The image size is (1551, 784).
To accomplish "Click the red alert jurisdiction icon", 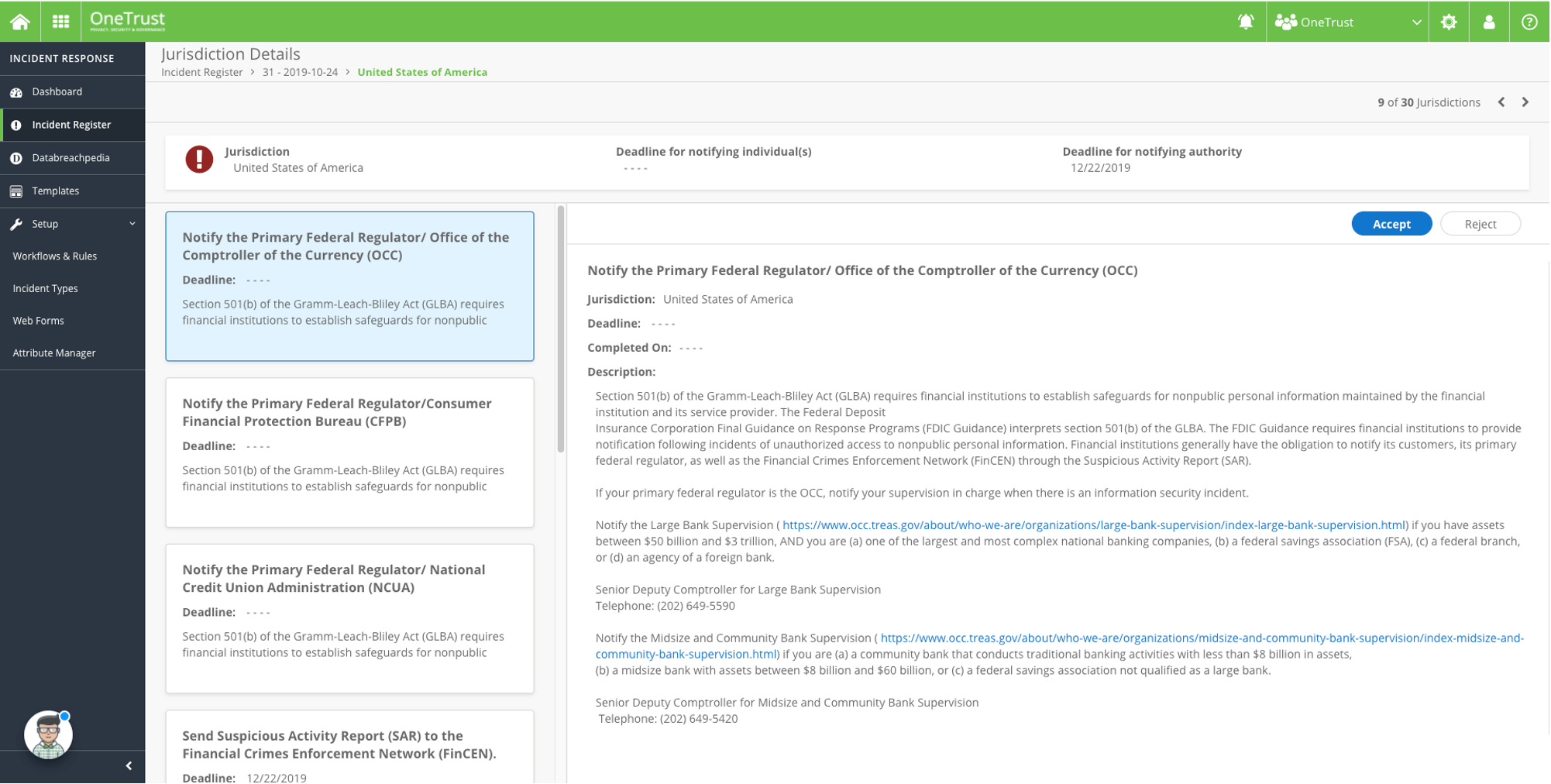I will pyautogui.click(x=199, y=160).
